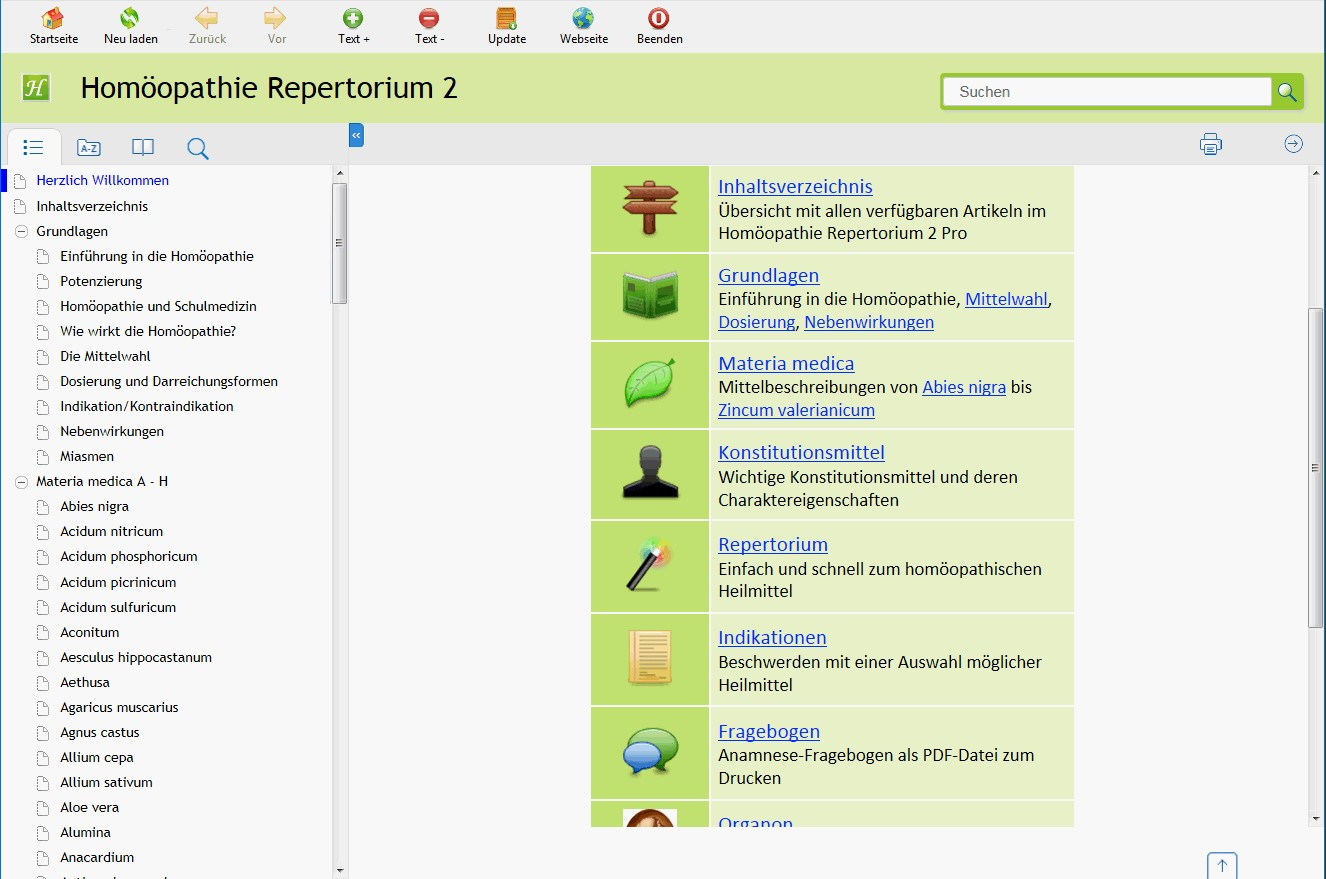Screen dimensions: 1326x879
Task: Go forward using the Vor arrow
Action: click(273, 25)
